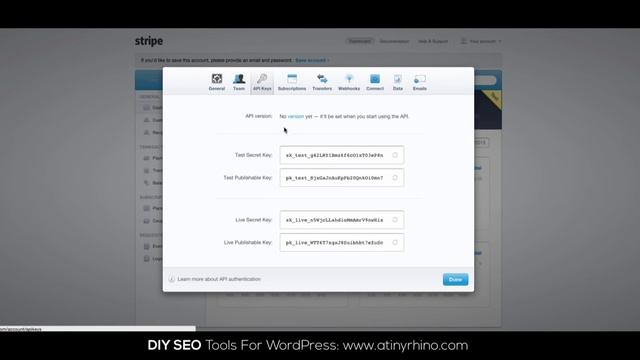640x360 pixels.
Task: Click inside the Live Publishable Key field
Action: [342, 242]
